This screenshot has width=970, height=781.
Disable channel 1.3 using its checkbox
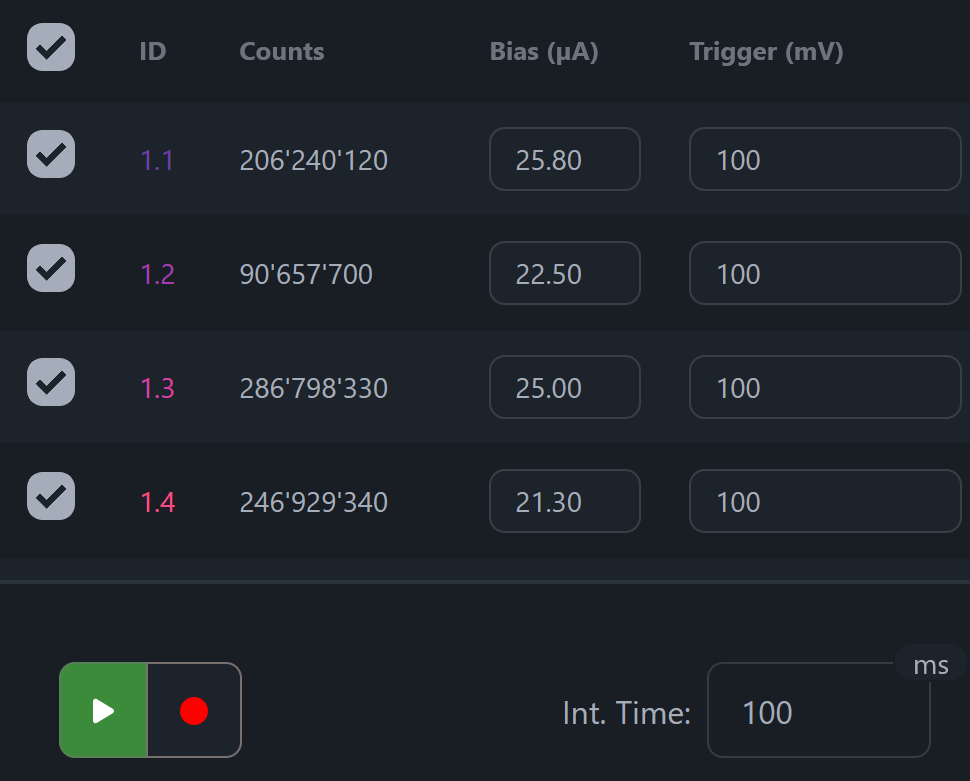click(x=51, y=382)
